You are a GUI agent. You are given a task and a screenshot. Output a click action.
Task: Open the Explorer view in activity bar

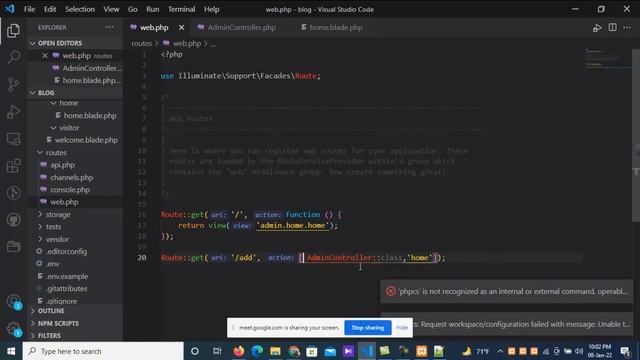tap(13, 31)
